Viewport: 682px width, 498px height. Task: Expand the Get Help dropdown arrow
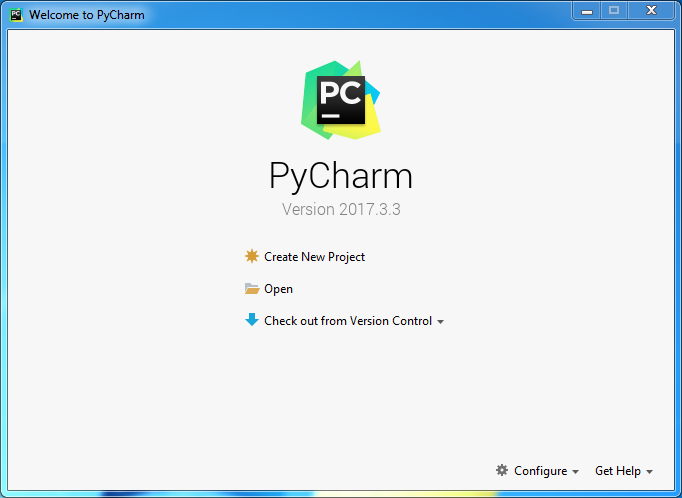(x=649, y=472)
